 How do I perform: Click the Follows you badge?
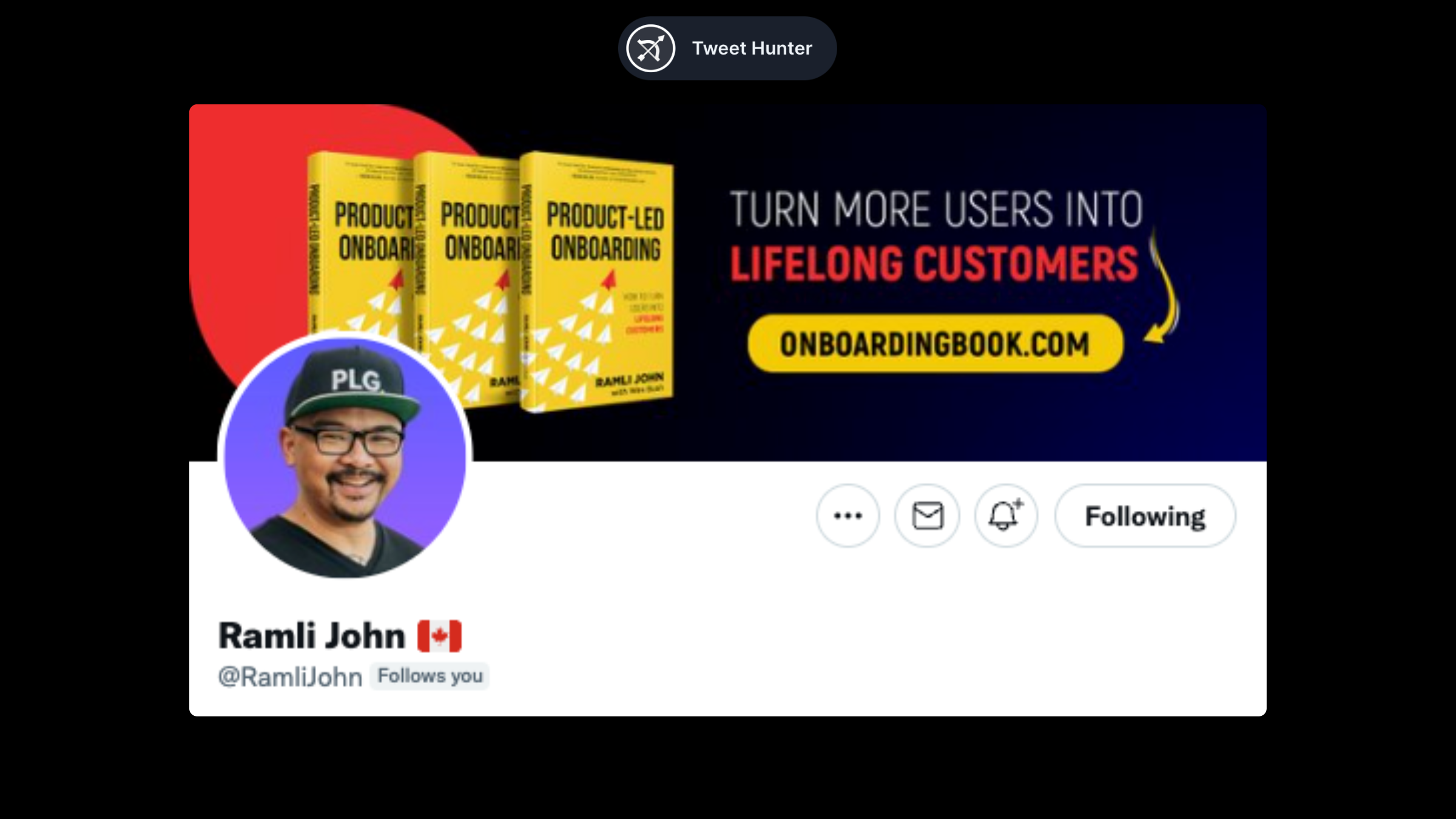point(430,676)
